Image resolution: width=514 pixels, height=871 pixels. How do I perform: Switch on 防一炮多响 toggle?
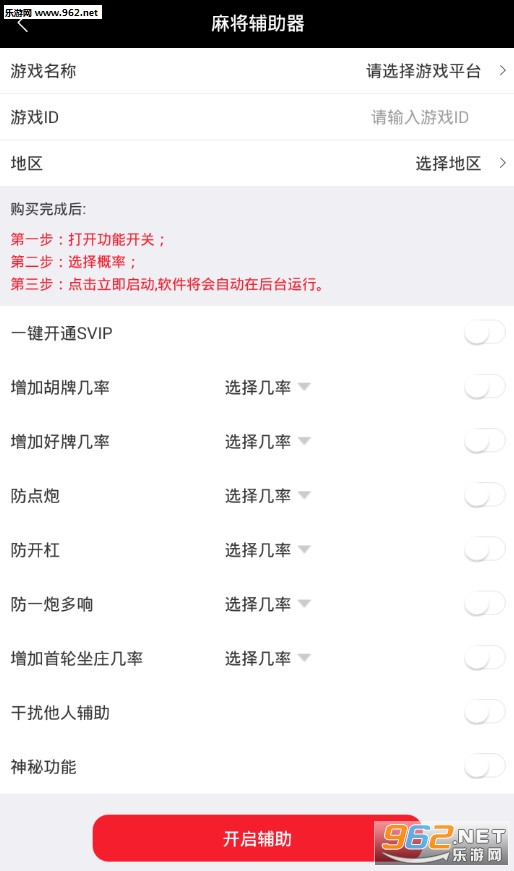coord(485,603)
